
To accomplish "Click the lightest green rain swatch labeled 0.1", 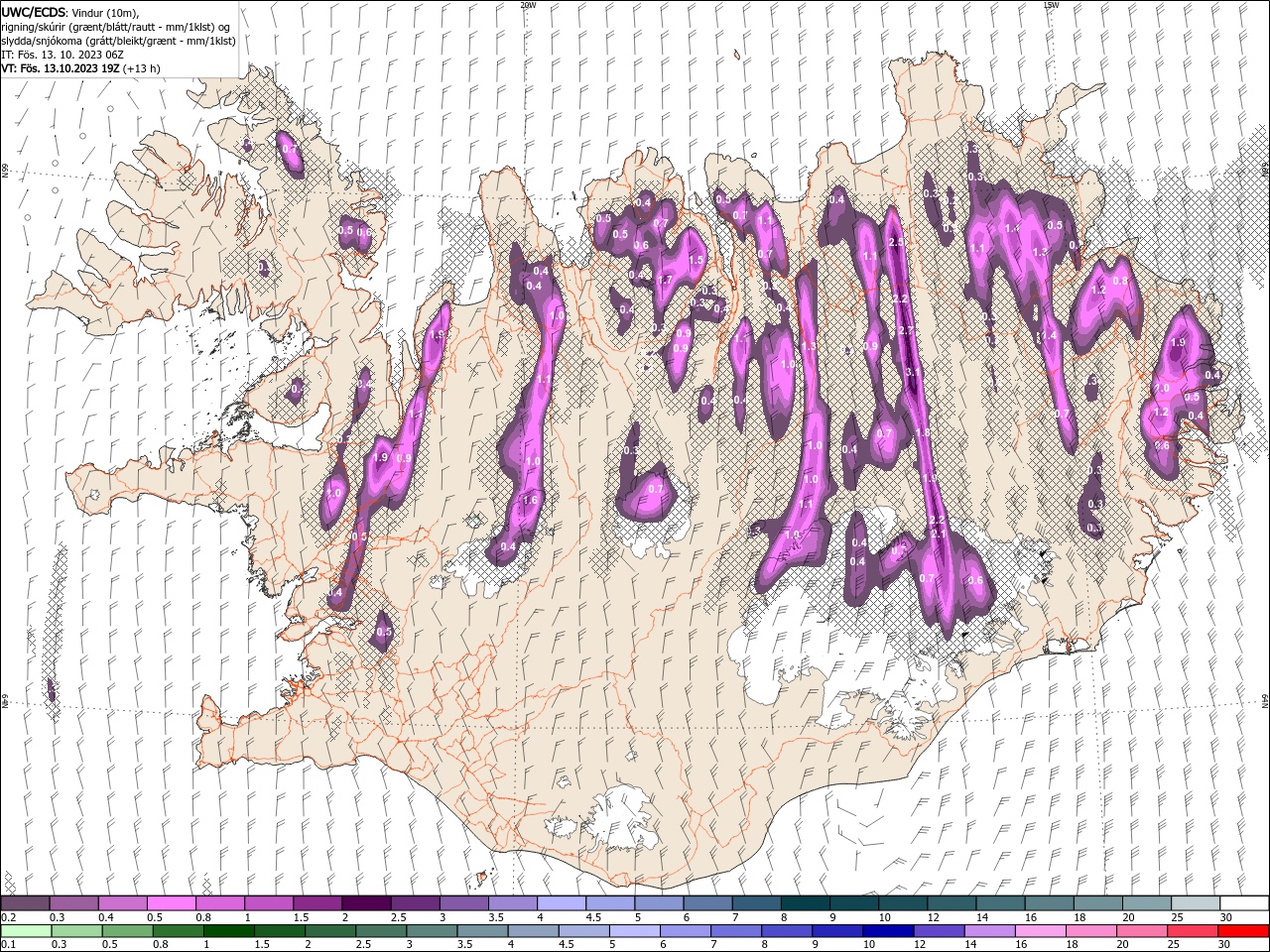I will pos(26,931).
